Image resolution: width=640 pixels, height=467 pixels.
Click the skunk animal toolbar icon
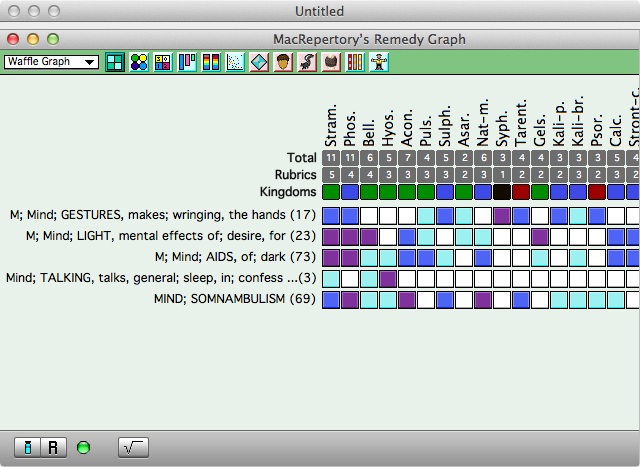(307, 62)
